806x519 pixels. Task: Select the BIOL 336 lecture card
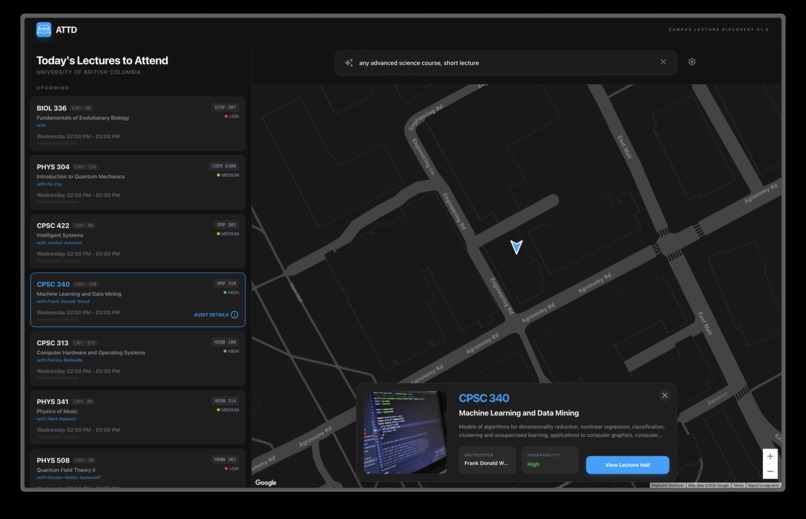[x=138, y=124]
